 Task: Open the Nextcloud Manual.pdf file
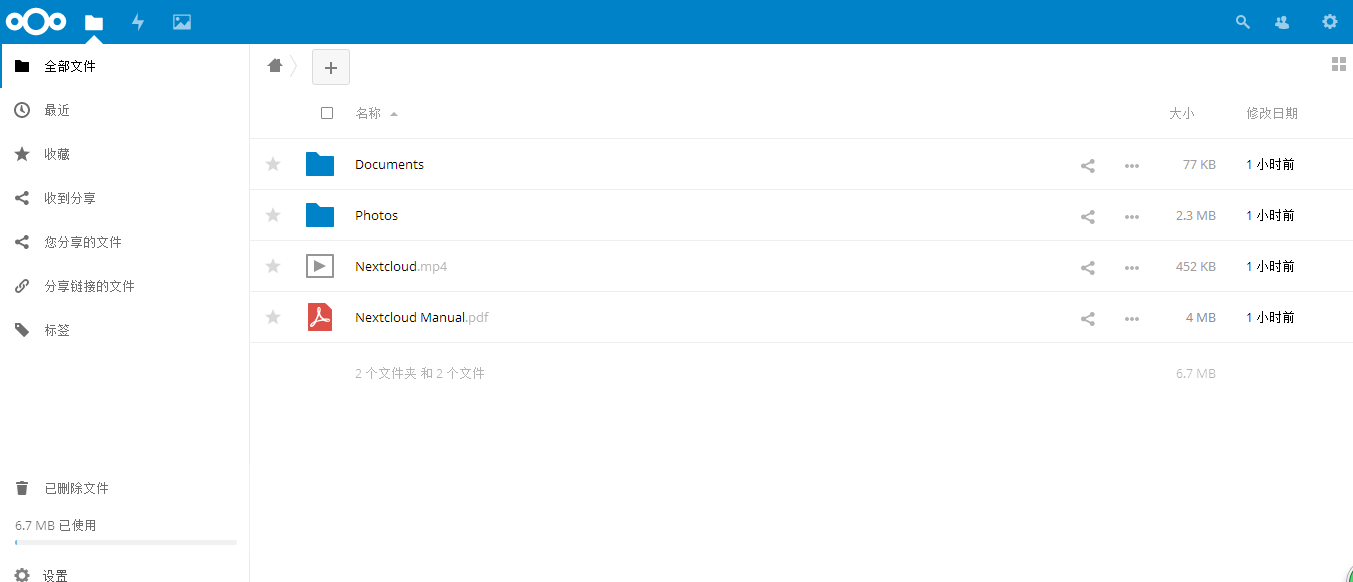421,317
